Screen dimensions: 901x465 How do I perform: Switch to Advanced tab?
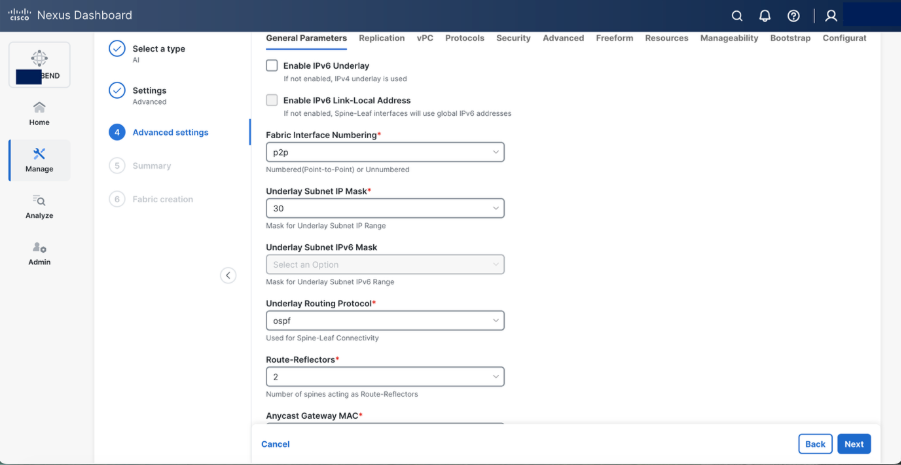(563, 38)
